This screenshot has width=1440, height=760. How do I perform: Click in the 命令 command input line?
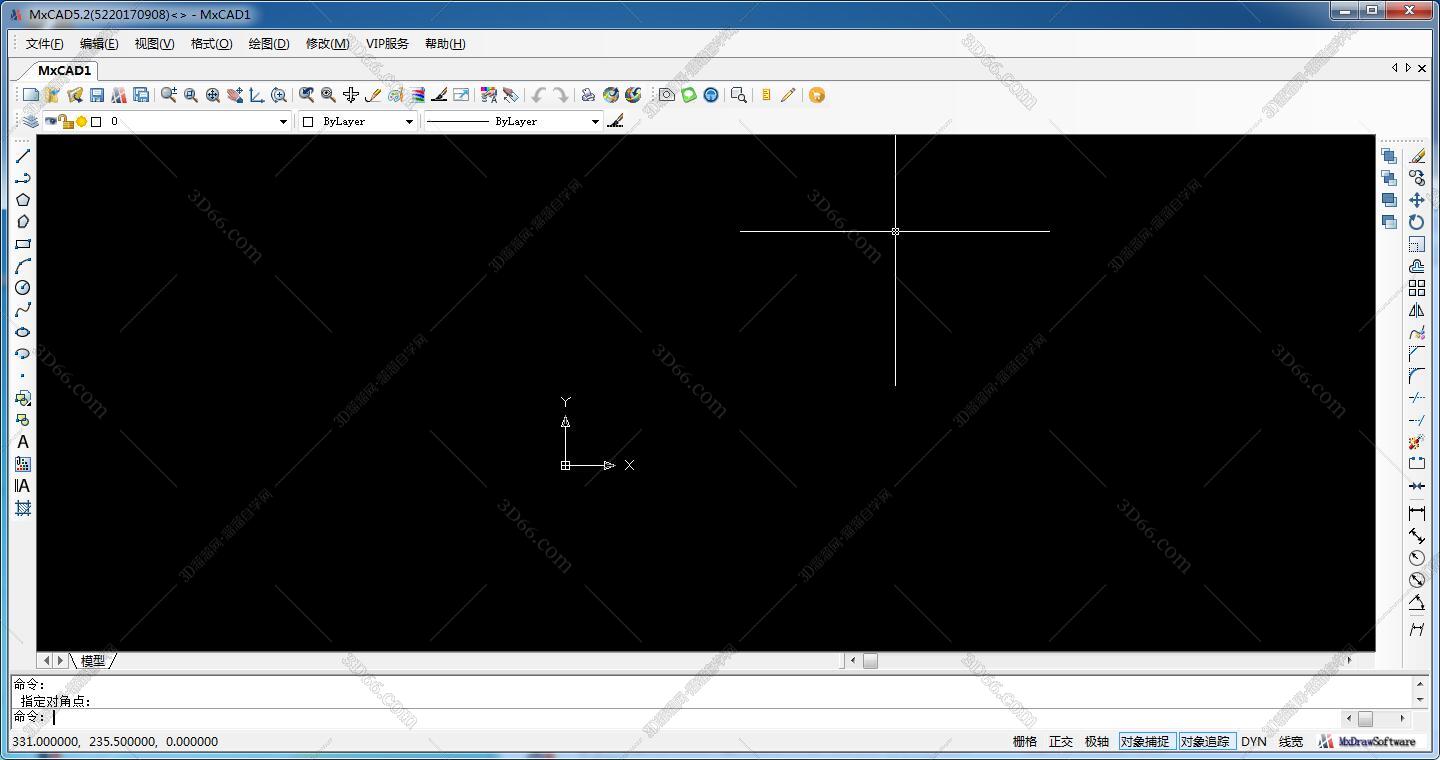(600, 717)
